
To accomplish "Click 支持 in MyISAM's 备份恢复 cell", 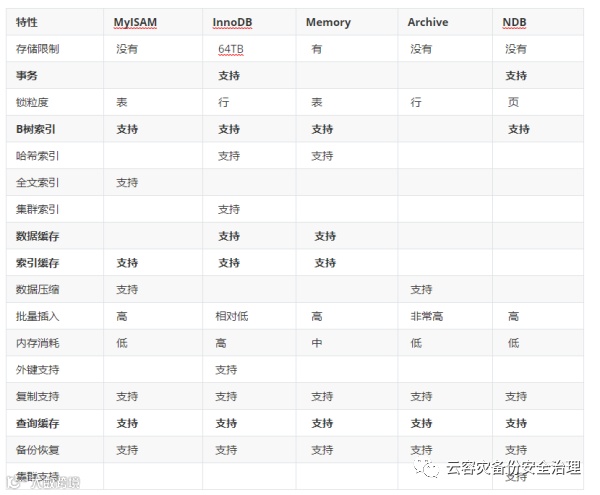I will pos(127,450).
